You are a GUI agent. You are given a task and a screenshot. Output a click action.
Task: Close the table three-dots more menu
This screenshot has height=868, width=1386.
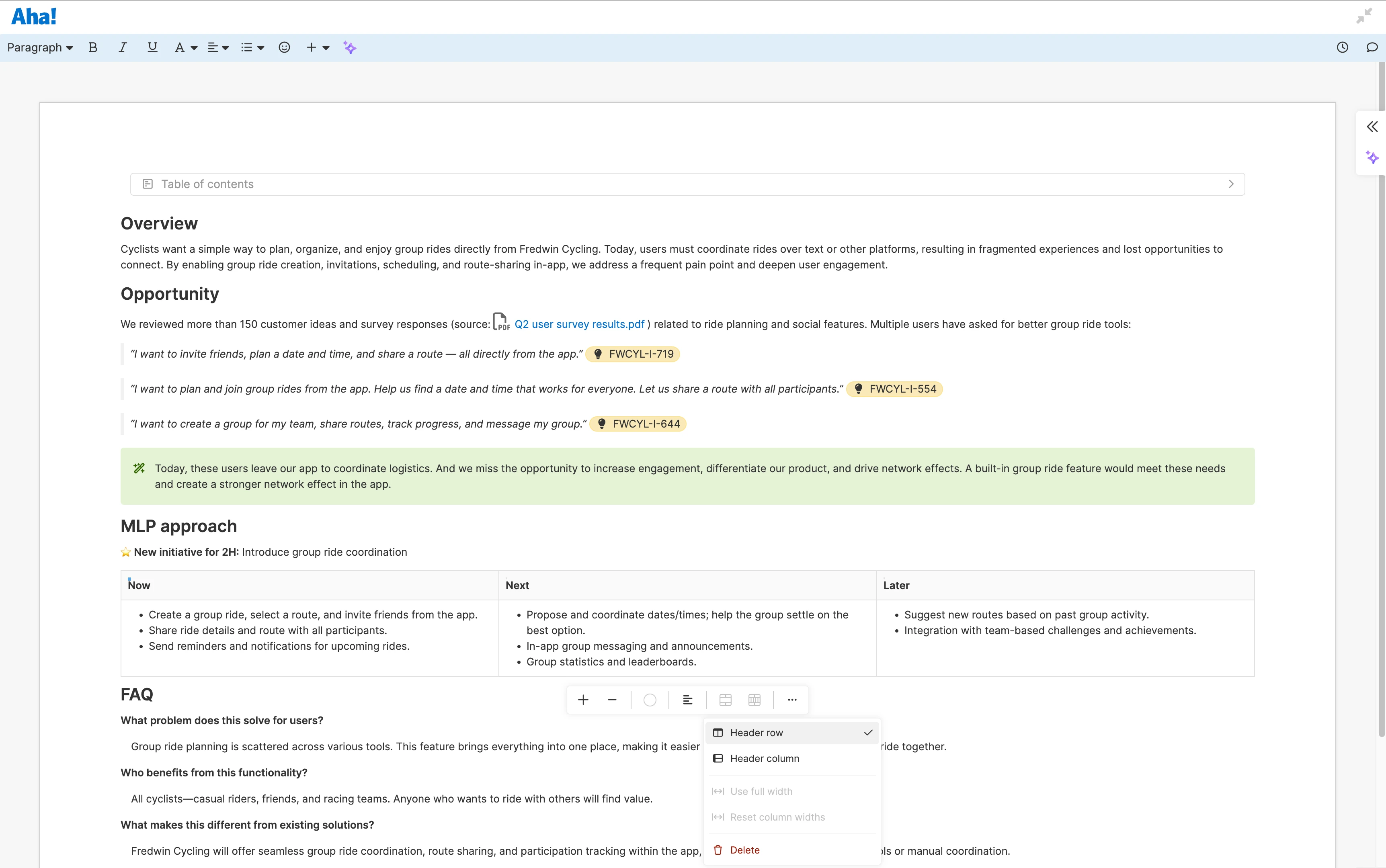(x=792, y=700)
